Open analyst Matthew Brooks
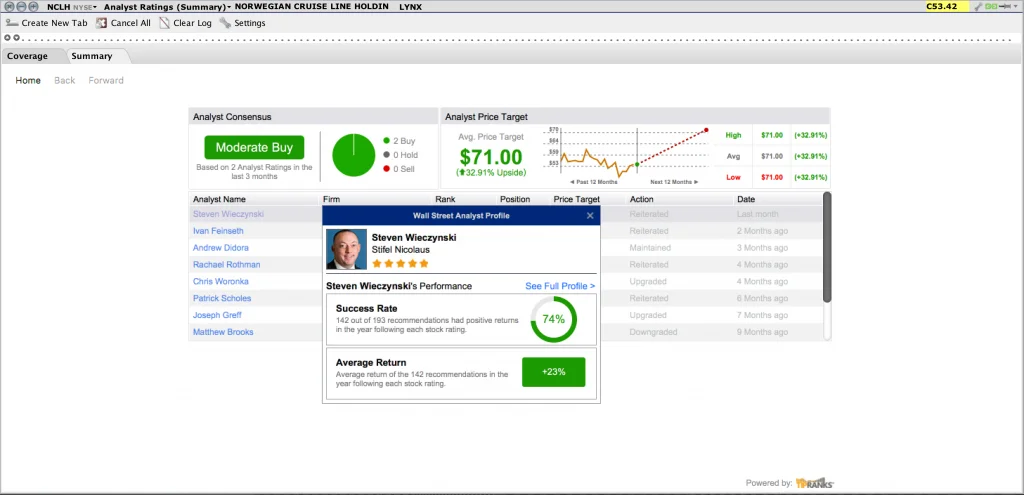Viewport: 1024px width, 495px height. (223, 332)
